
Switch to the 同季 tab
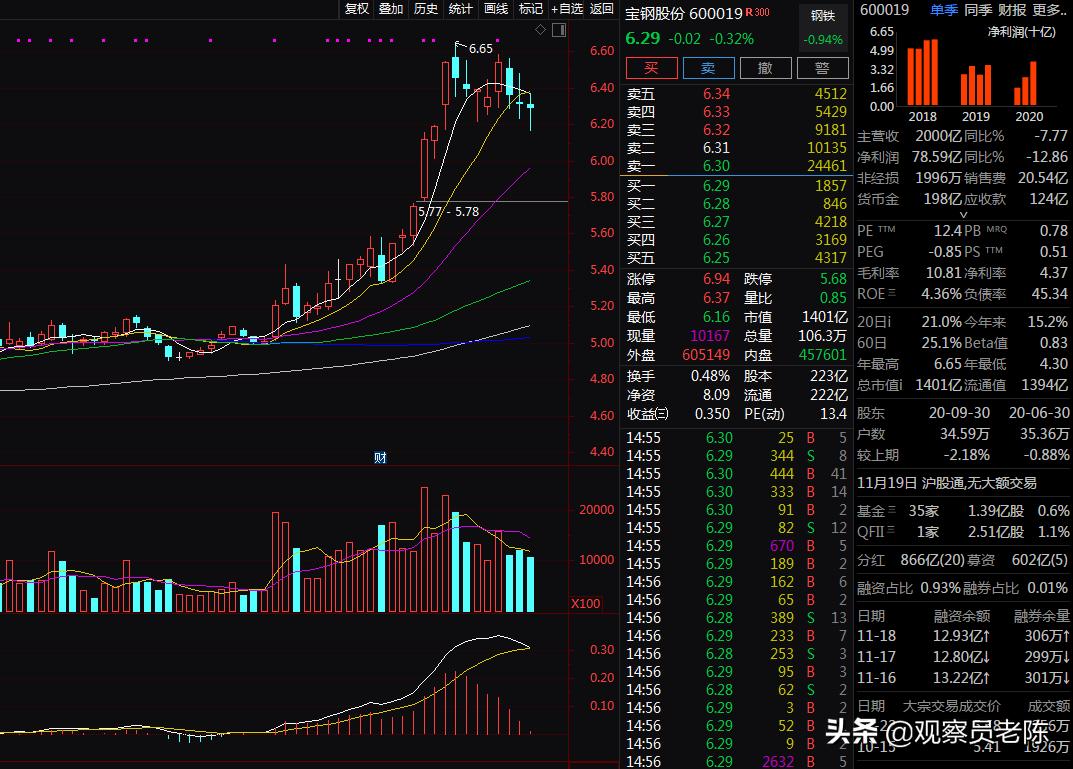(978, 10)
